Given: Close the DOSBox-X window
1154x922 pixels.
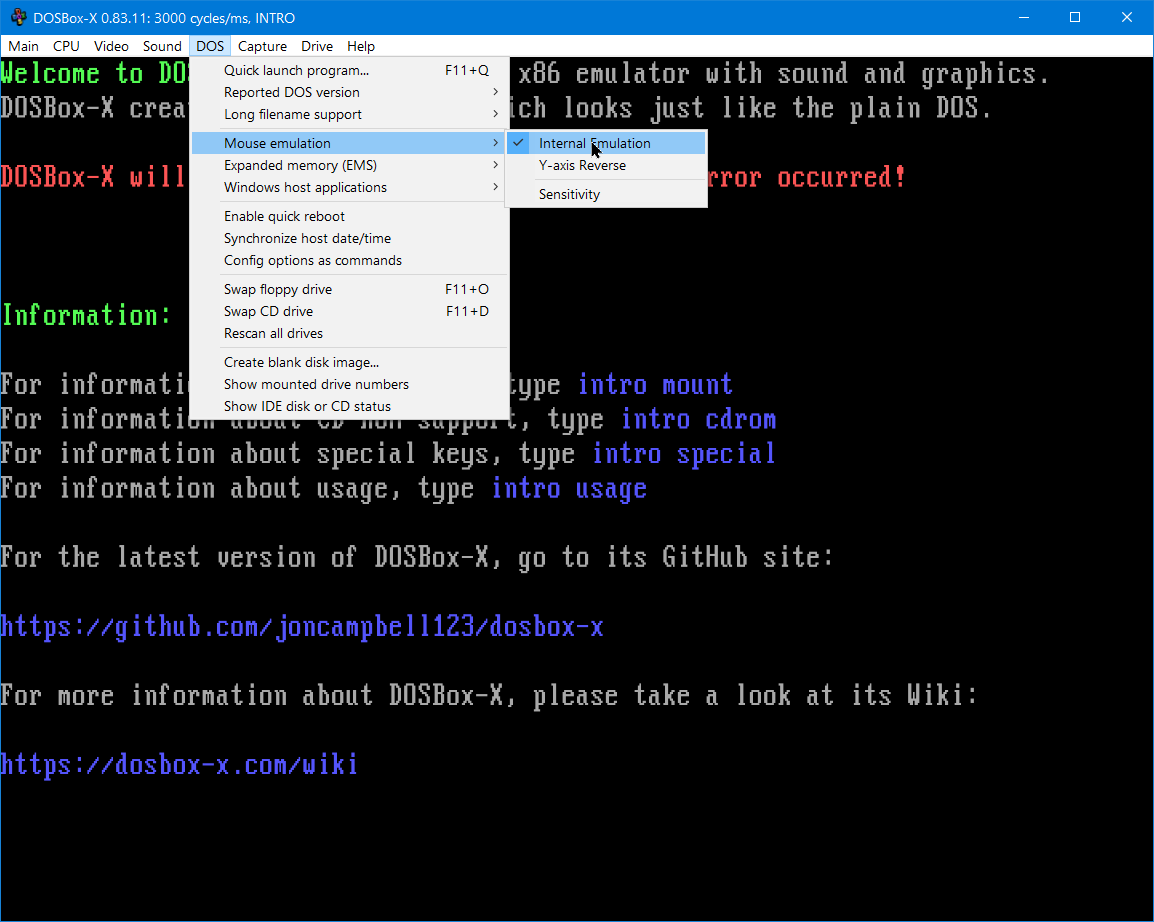Looking at the screenshot, I should [1127, 18].
